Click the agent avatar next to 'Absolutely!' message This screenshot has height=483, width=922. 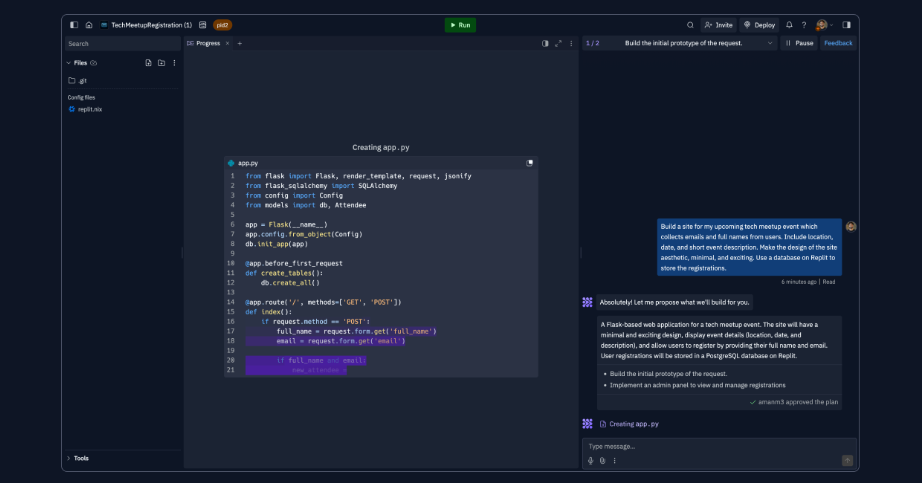pyautogui.click(x=587, y=302)
